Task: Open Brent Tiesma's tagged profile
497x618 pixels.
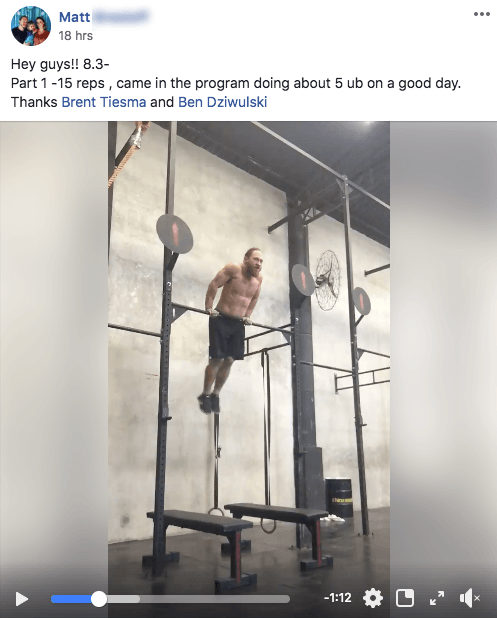Action: pyautogui.click(x=104, y=102)
